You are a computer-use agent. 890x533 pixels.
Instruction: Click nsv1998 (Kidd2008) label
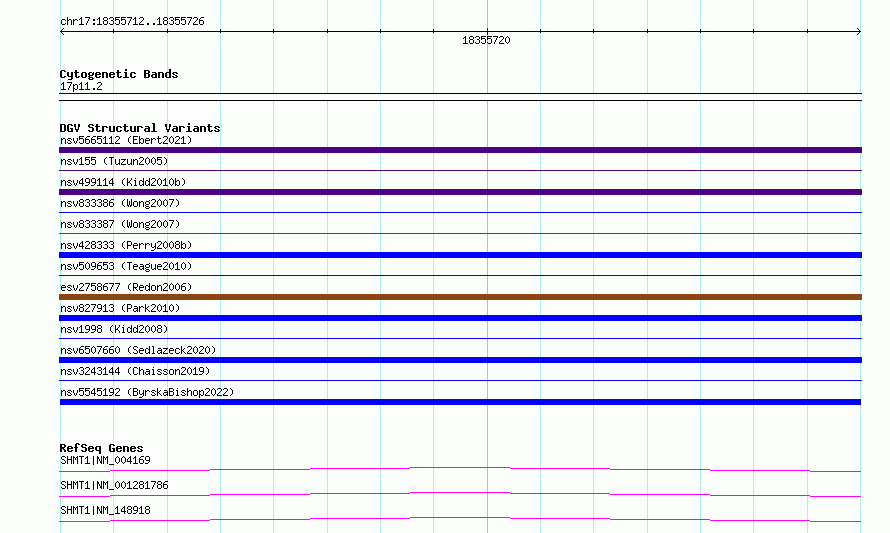tap(114, 329)
